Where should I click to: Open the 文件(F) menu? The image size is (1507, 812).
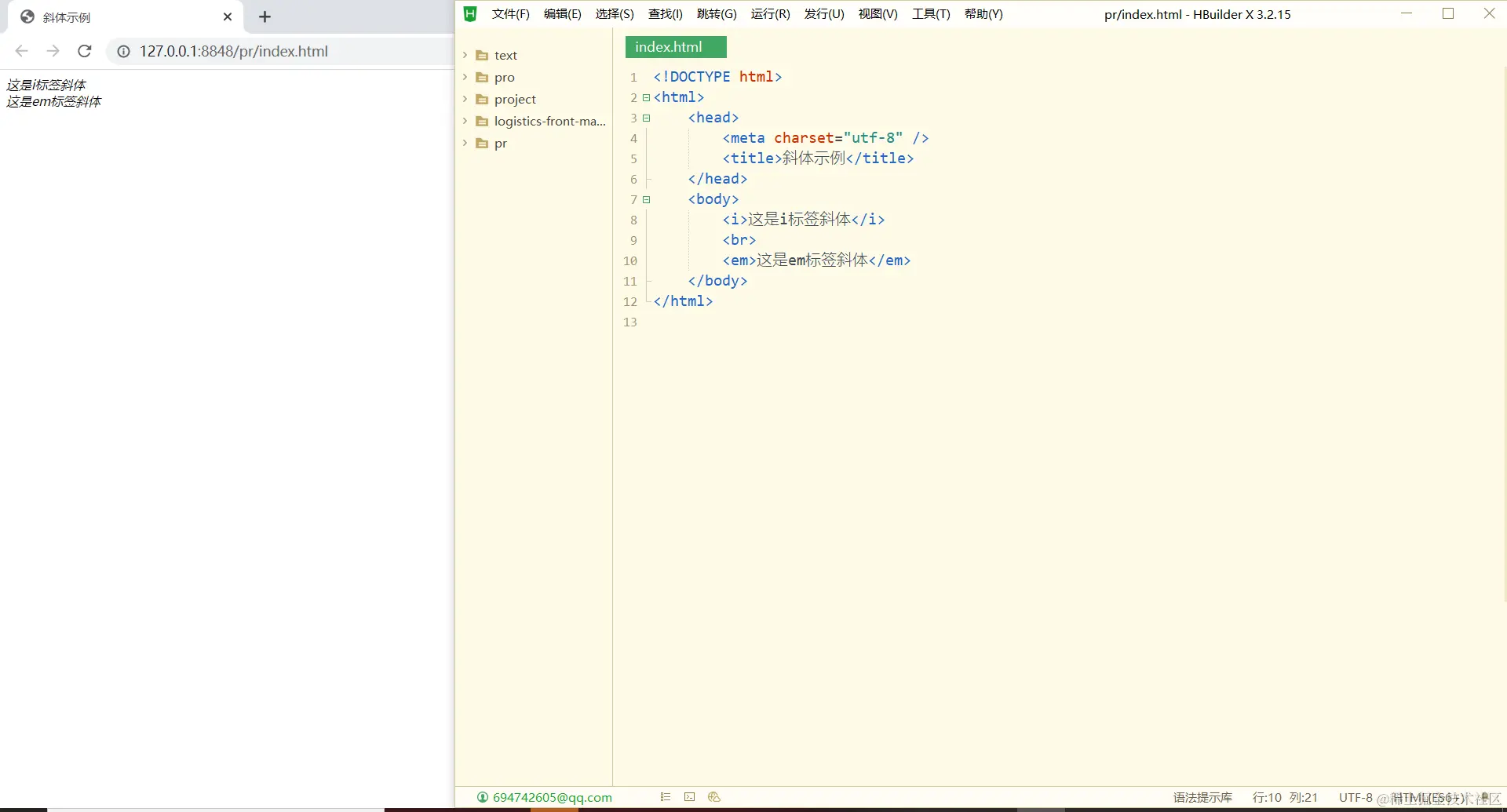tap(510, 14)
